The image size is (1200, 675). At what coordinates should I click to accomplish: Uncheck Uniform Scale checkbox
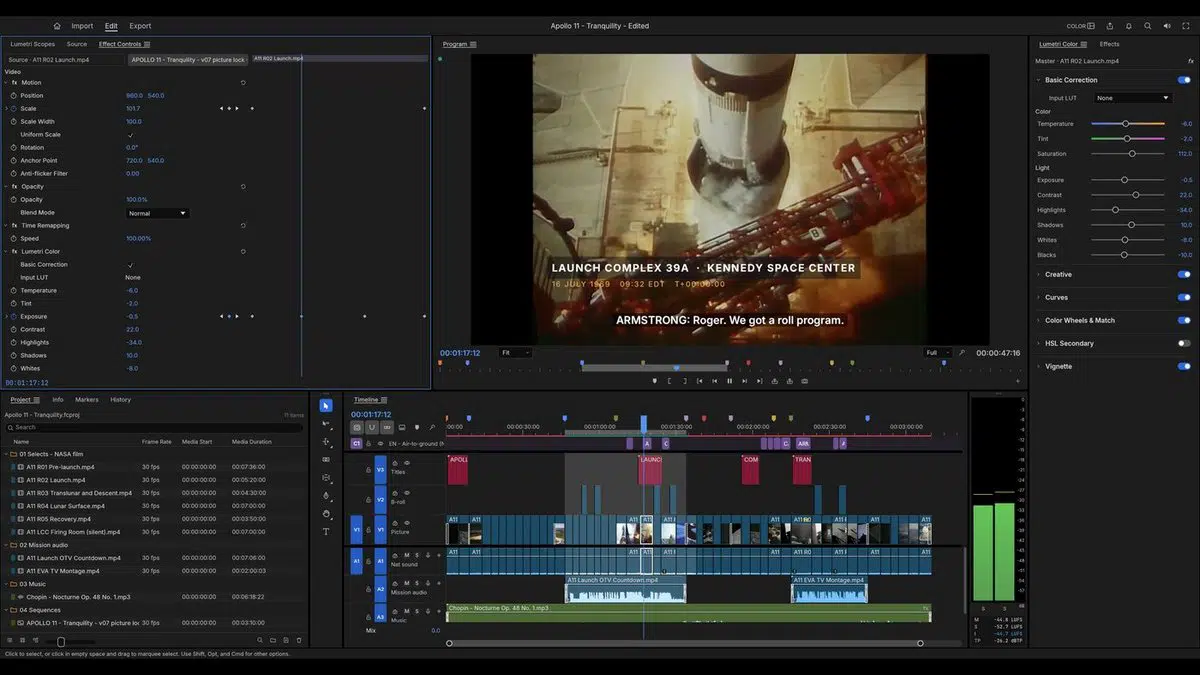(130, 135)
